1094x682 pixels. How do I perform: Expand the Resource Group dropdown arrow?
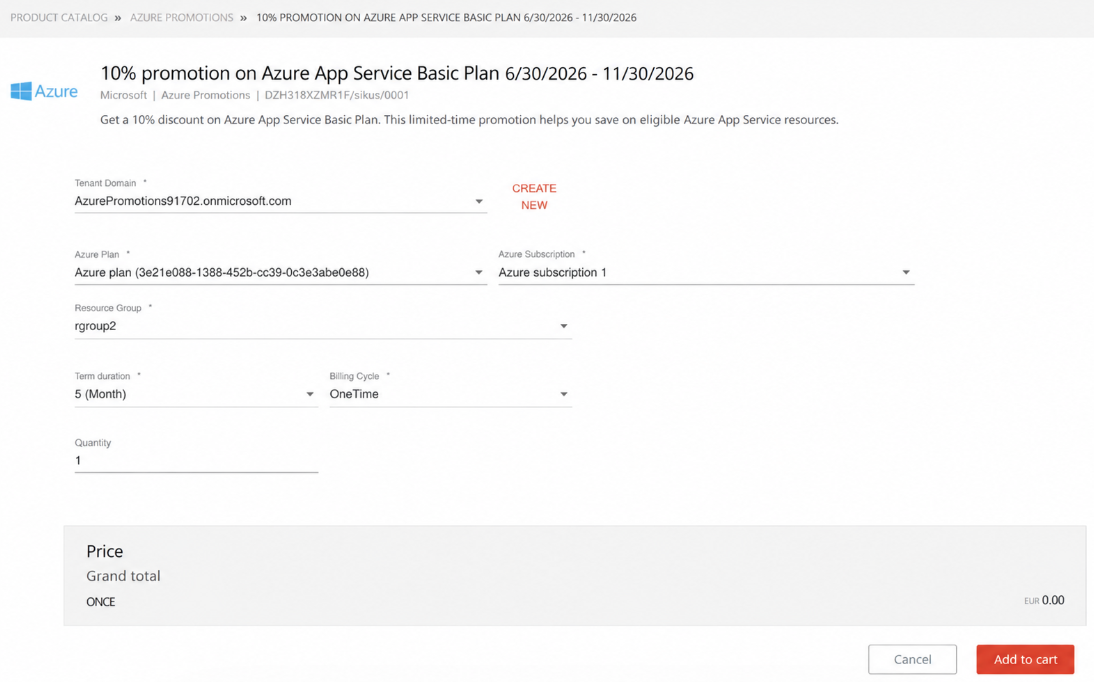(564, 326)
